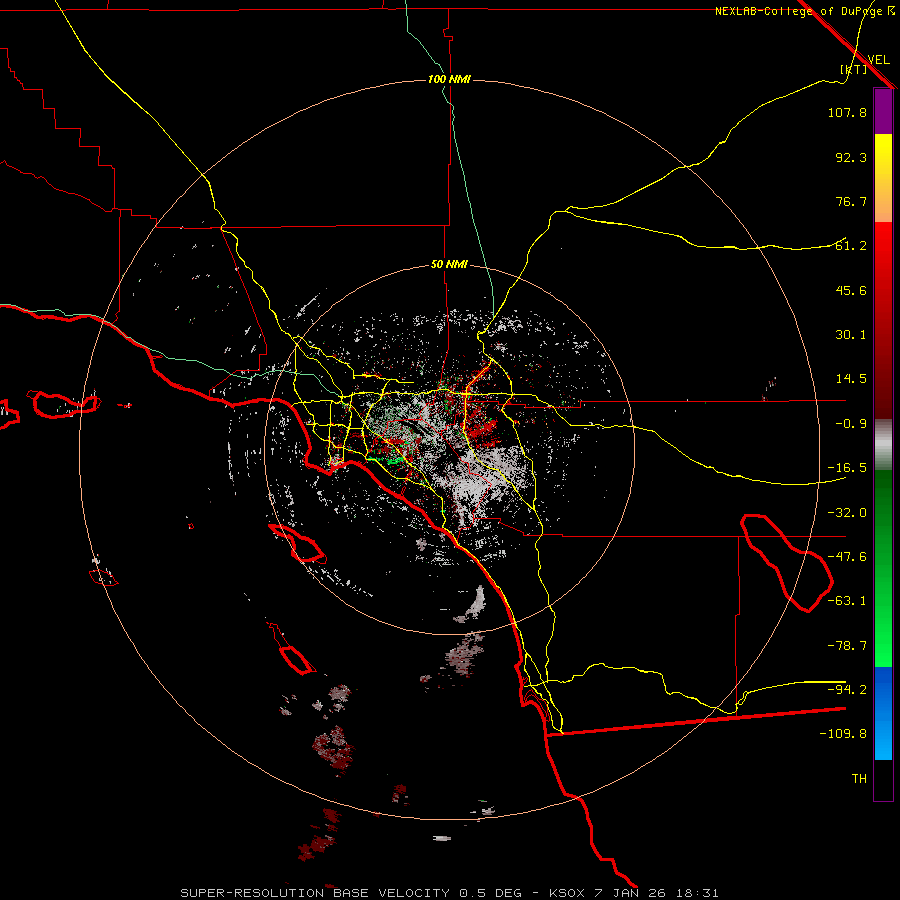Click the 14.5 velocity scale value

(851, 379)
